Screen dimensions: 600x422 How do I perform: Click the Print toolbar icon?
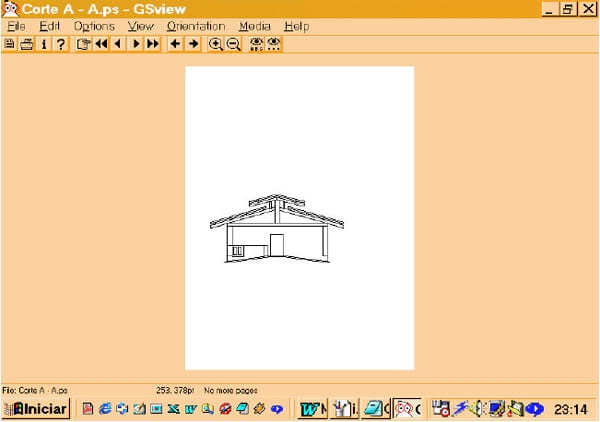pyautogui.click(x=26, y=44)
